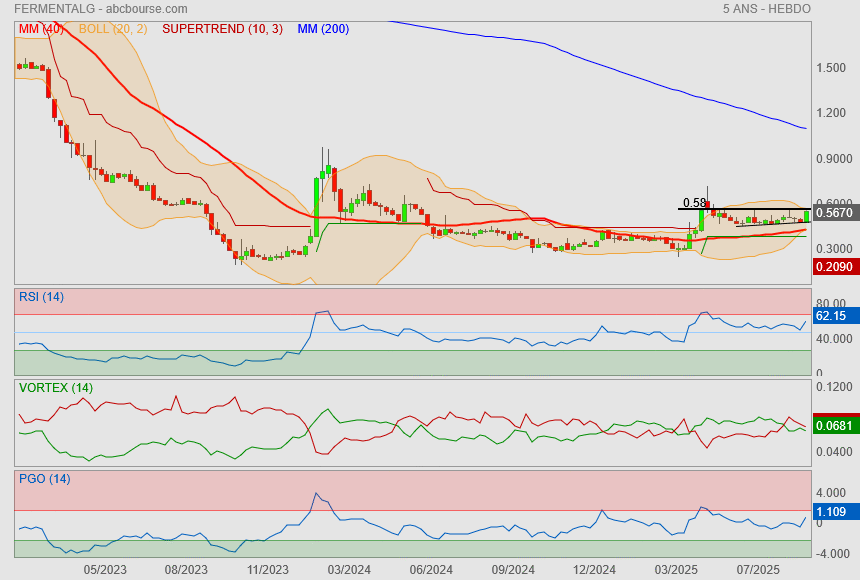Click the 1.500 price axis label

click(x=830, y=68)
